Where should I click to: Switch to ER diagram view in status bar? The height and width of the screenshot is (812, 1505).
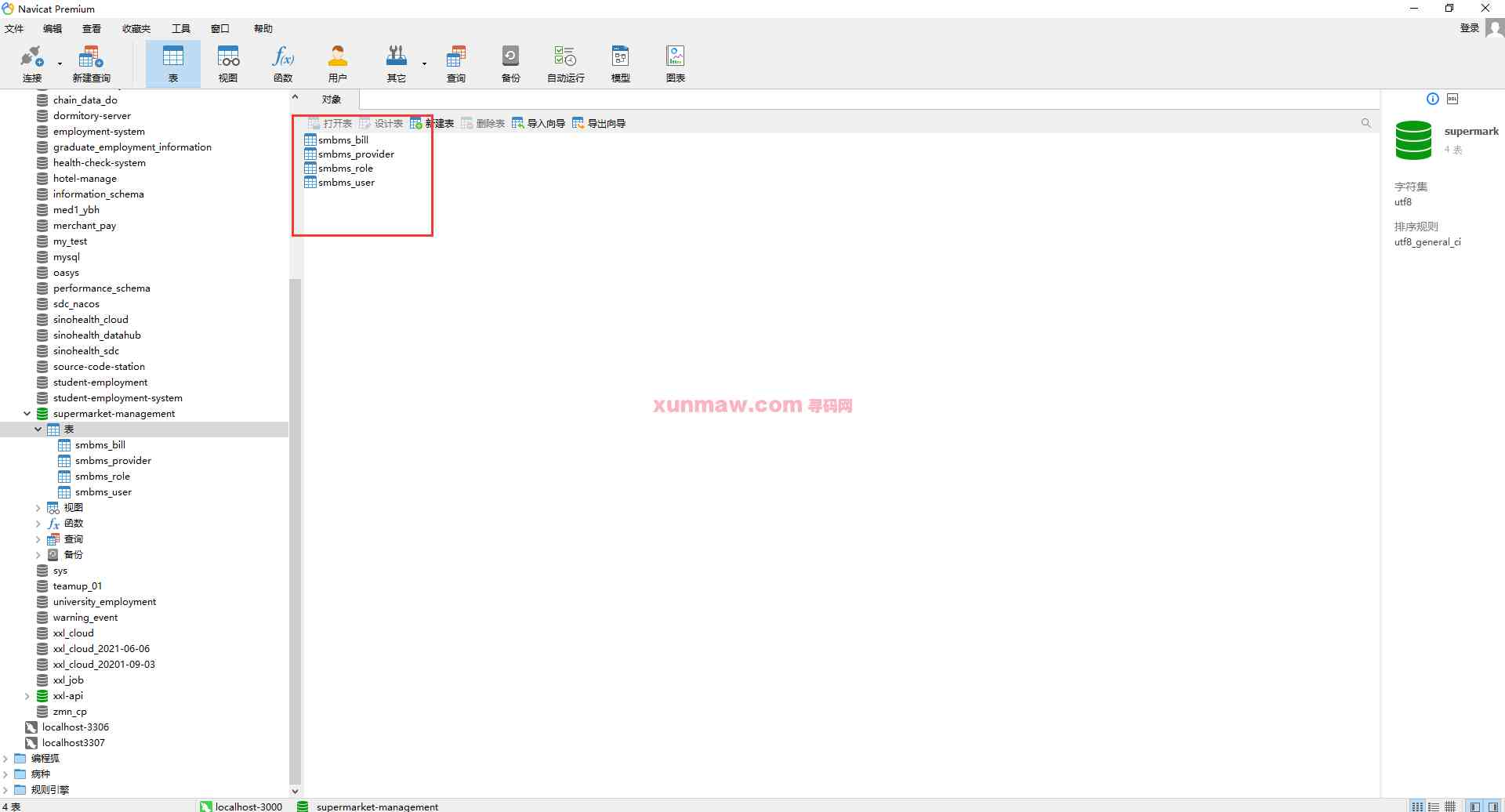click(x=1450, y=807)
